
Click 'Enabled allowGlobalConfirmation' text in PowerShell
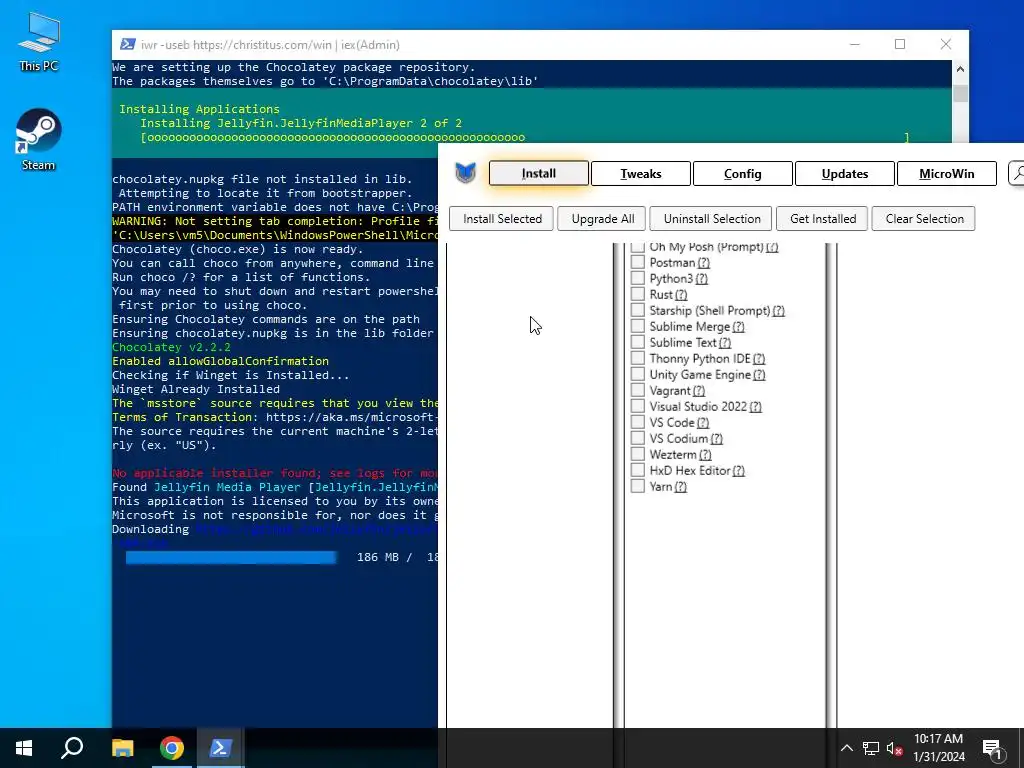click(x=220, y=361)
